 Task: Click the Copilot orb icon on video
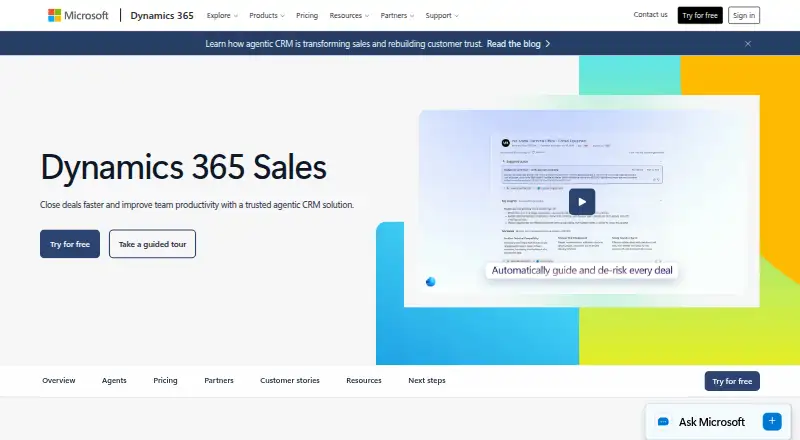pyautogui.click(x=431, y=282)
